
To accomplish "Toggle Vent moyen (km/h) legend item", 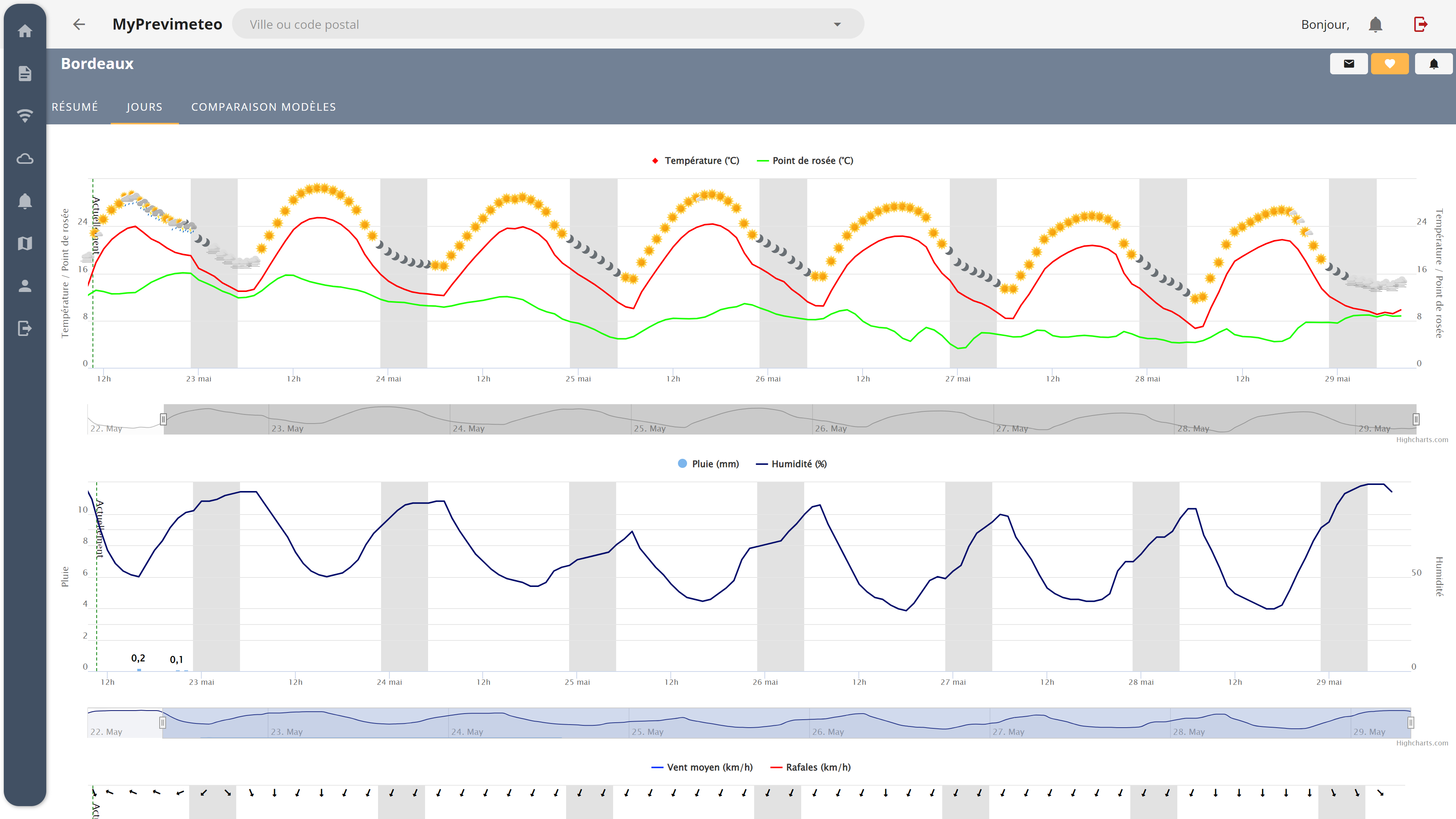I will coord(702,767).
